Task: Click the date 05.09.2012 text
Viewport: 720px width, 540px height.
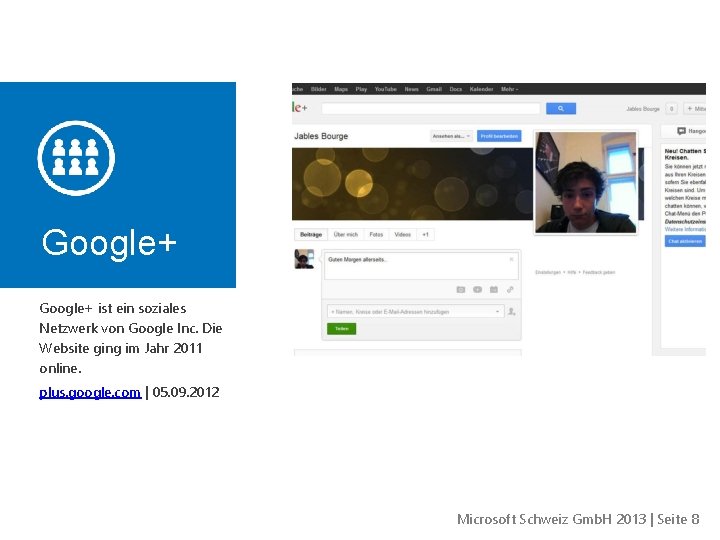Action: tap(186, 392)
